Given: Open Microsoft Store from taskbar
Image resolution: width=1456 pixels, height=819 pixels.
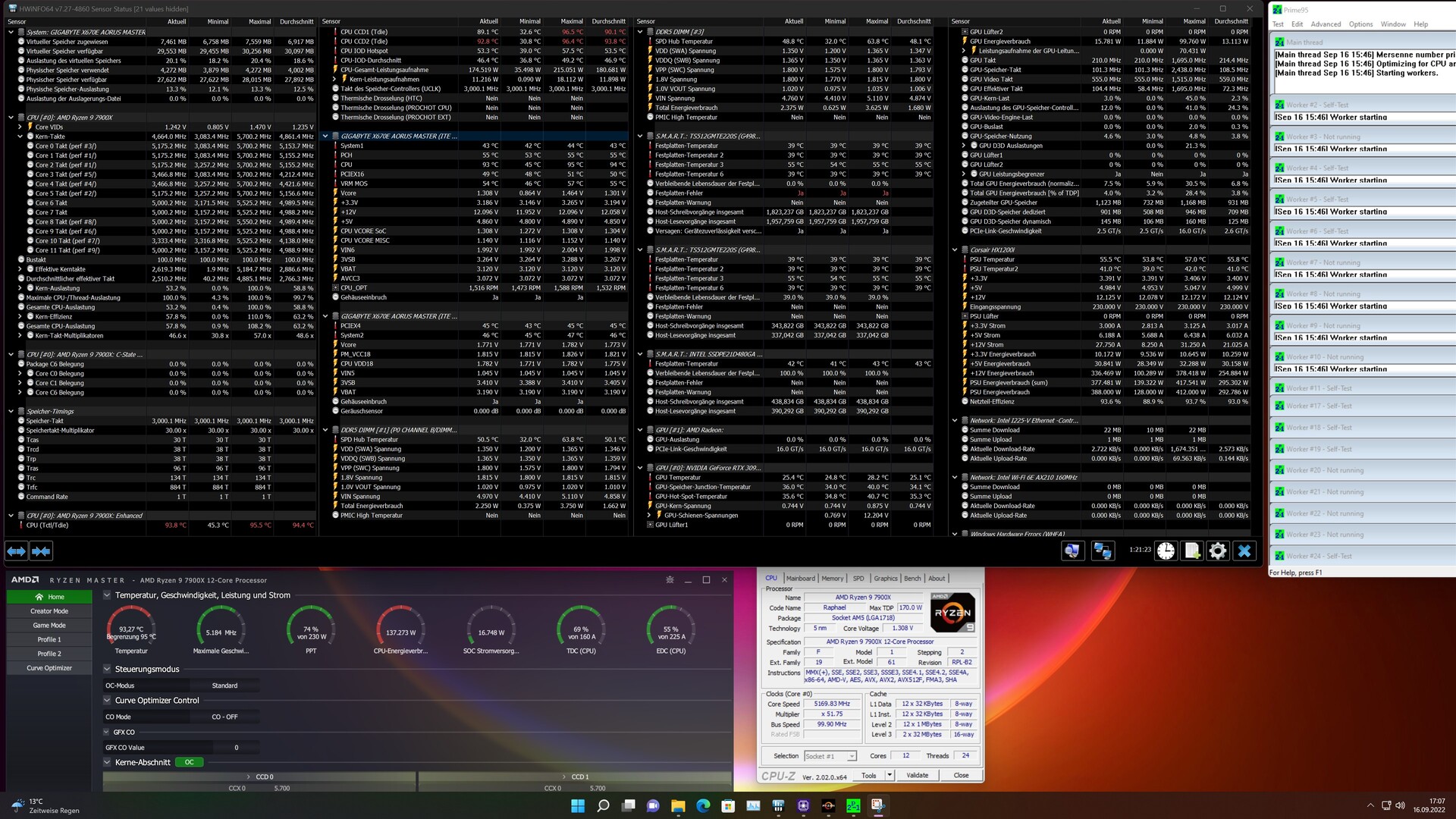Looking at the screenshot, I should (x=728, y=805).
